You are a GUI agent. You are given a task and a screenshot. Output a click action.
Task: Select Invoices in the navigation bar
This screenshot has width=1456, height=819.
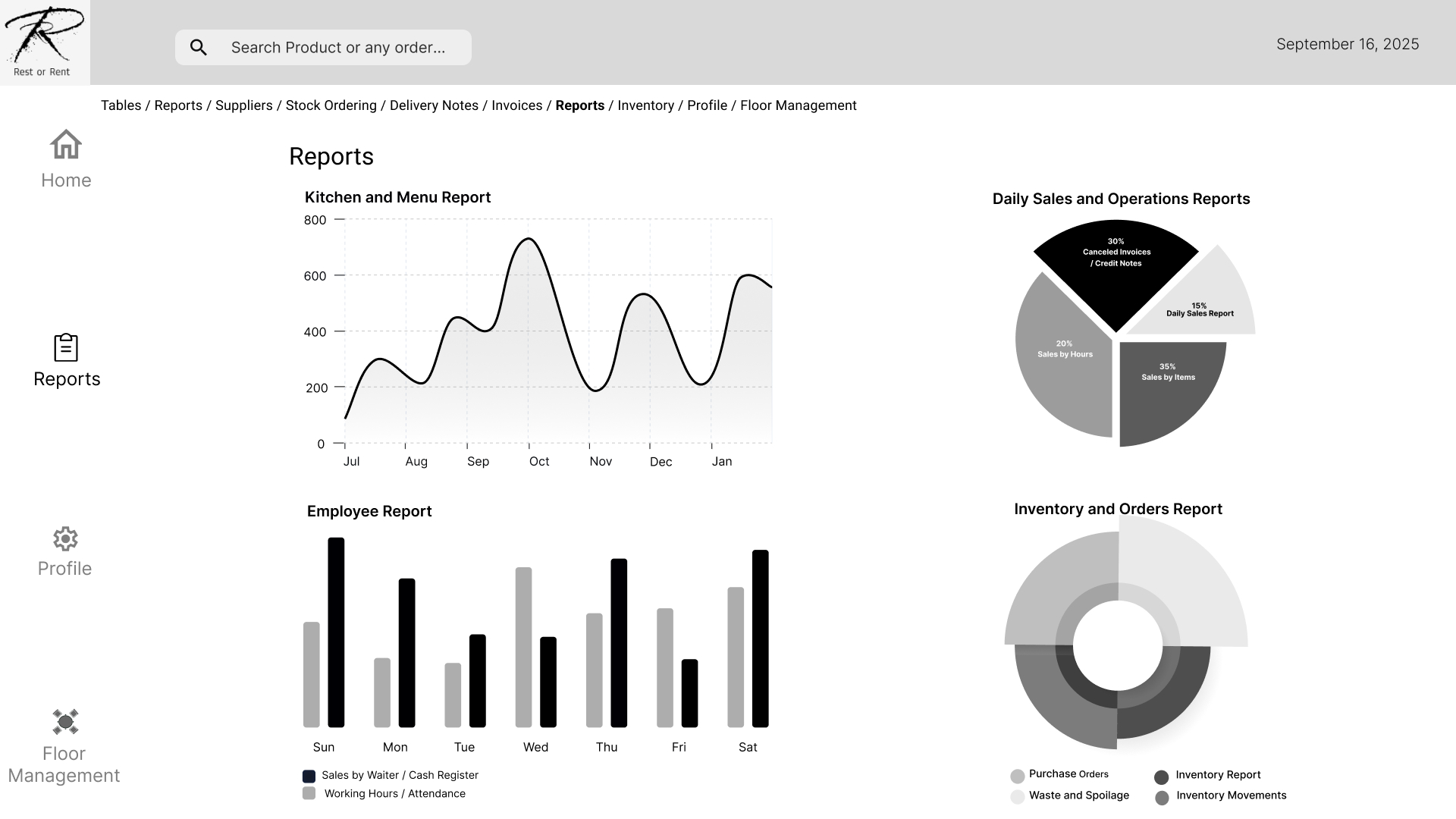[x=516, y=105]
